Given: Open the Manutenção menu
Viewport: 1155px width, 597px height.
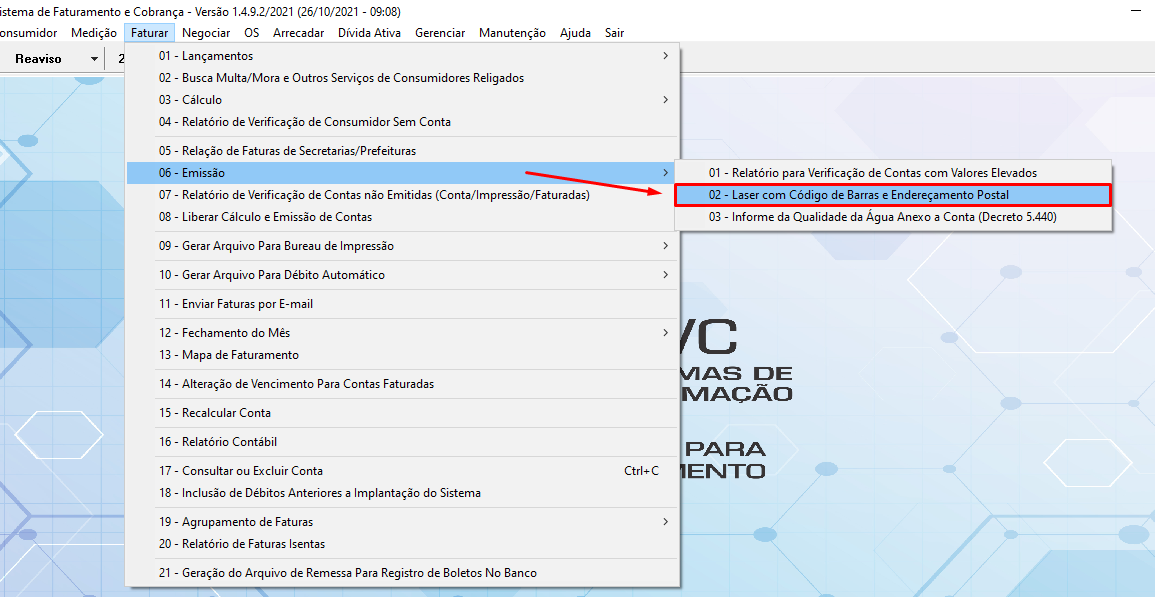Looking at the screenshot, I should [512, 33].
